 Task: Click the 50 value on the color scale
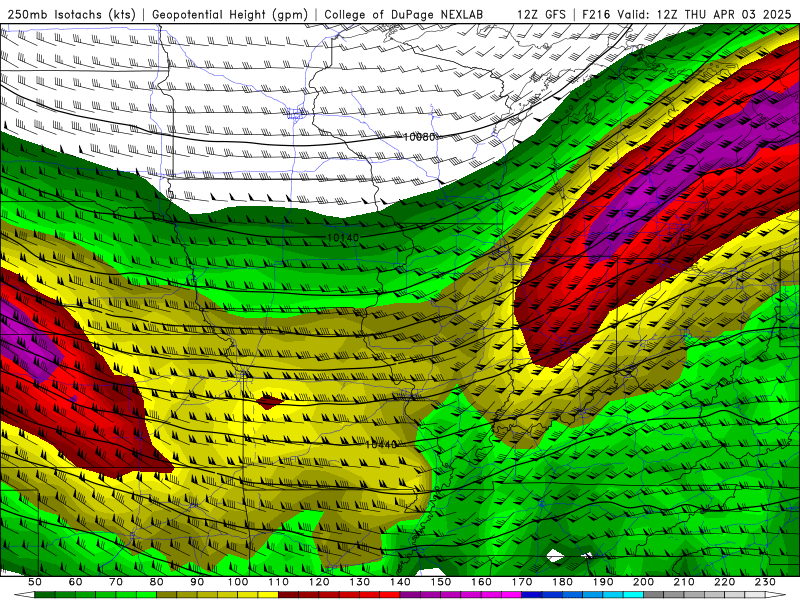tap(34, 582)
